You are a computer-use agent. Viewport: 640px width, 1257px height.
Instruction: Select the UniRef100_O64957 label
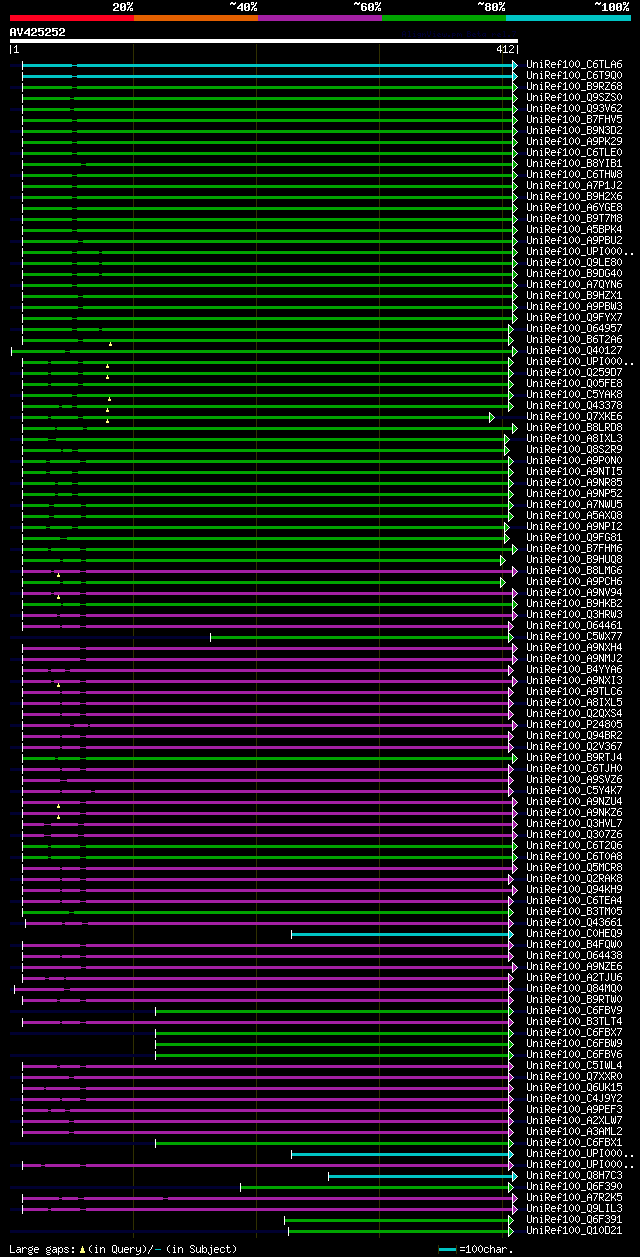(x=574, y=328)
